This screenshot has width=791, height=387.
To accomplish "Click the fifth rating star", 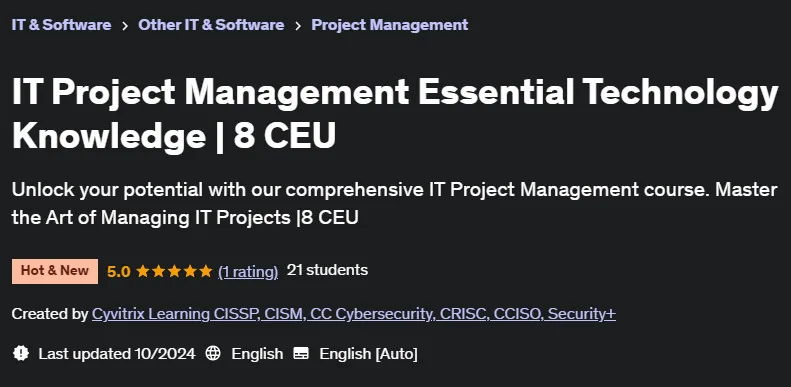I will point(206,271).
